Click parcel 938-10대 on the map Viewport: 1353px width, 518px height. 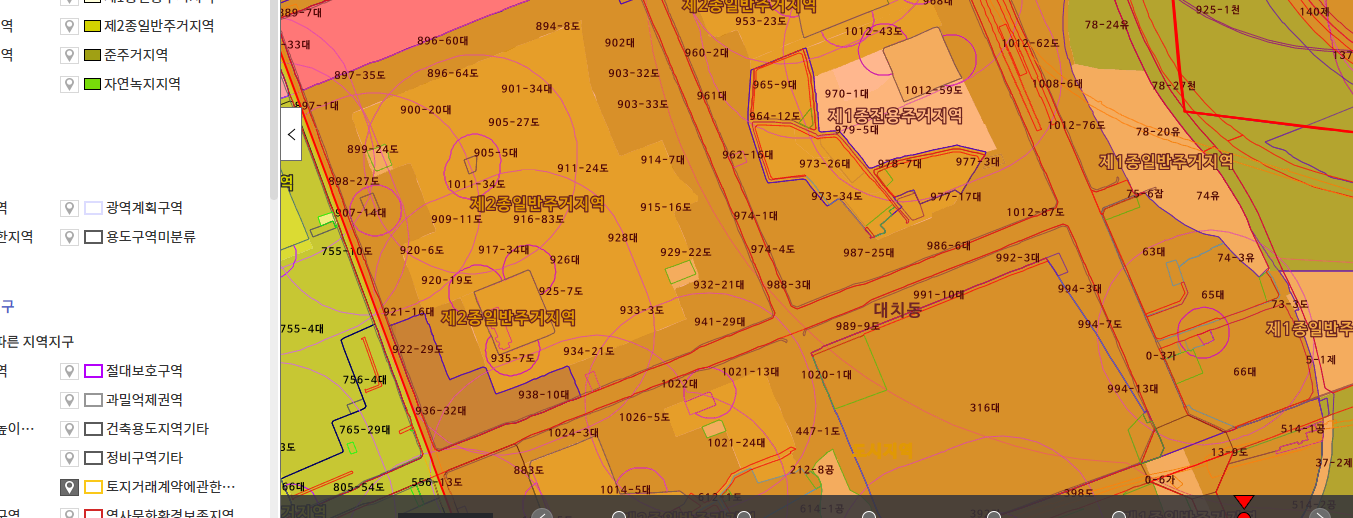543,394
